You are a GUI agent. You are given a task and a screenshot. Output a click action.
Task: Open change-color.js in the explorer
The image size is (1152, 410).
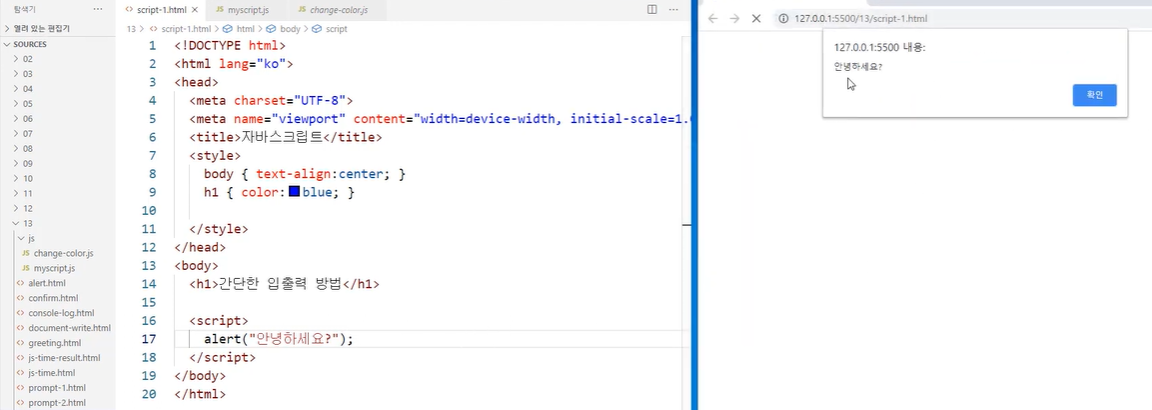coord(57,253)
